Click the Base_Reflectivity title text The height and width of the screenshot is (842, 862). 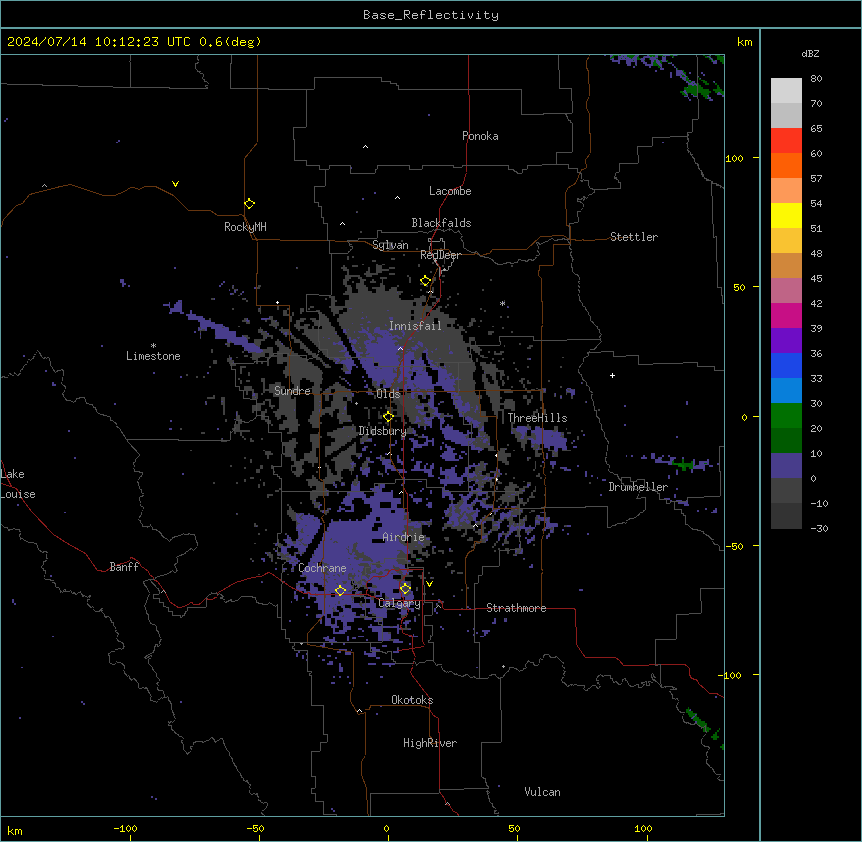[x=431, y=15]
